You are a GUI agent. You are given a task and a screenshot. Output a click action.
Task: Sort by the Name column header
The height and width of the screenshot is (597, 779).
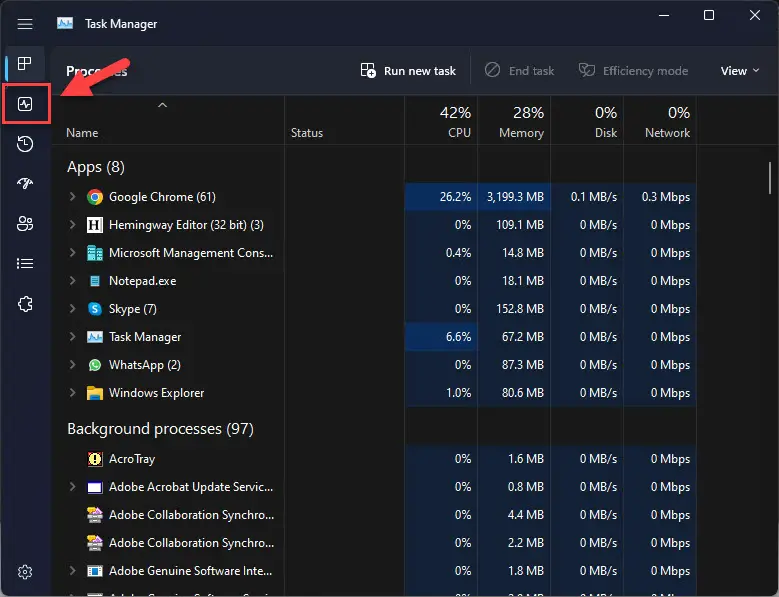(x=168, y=121)
